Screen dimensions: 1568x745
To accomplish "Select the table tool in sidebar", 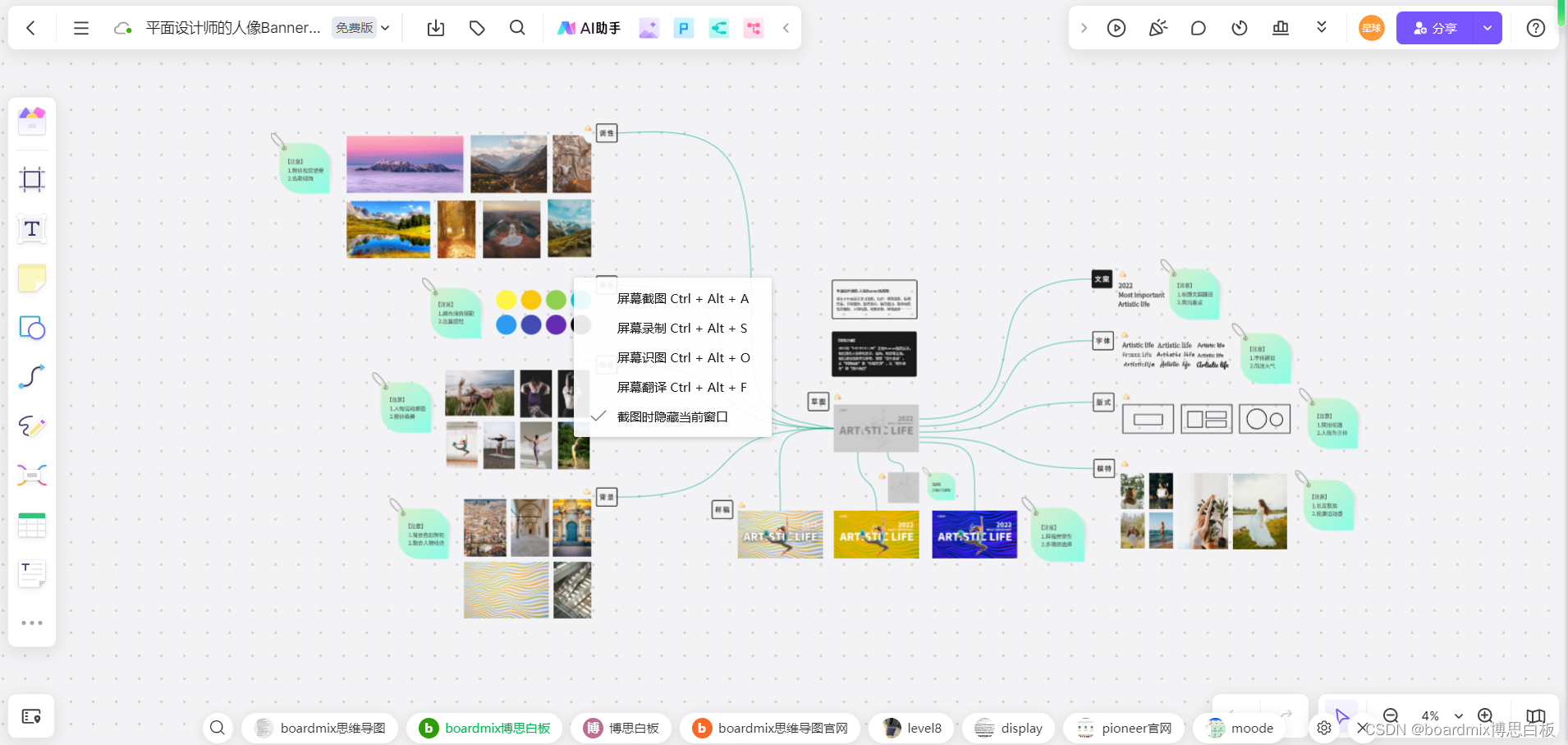I will 32,524.
